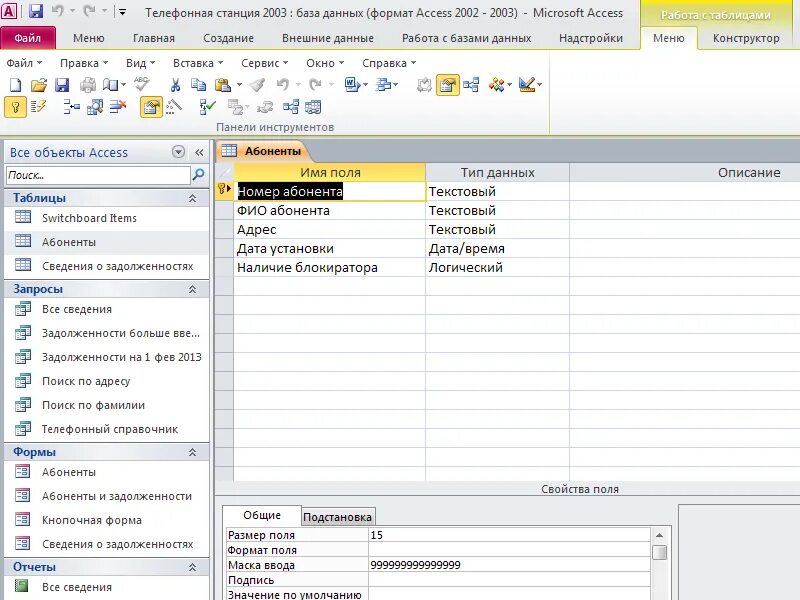Click the Маска ввода value field

tap(509, 565)
